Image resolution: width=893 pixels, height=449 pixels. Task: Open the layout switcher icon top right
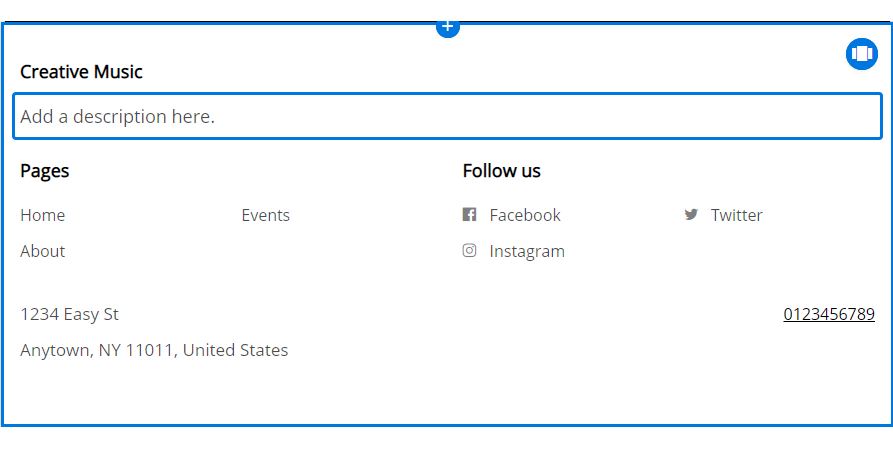tap(862, 54)
